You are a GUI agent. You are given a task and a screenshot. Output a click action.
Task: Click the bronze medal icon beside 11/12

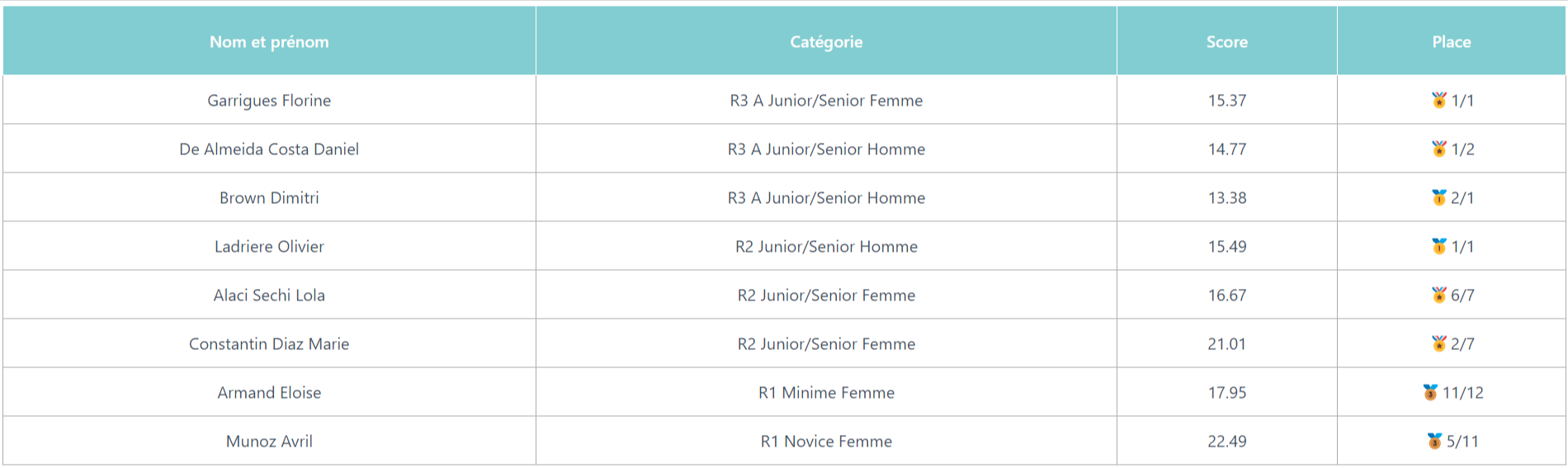1430,392
